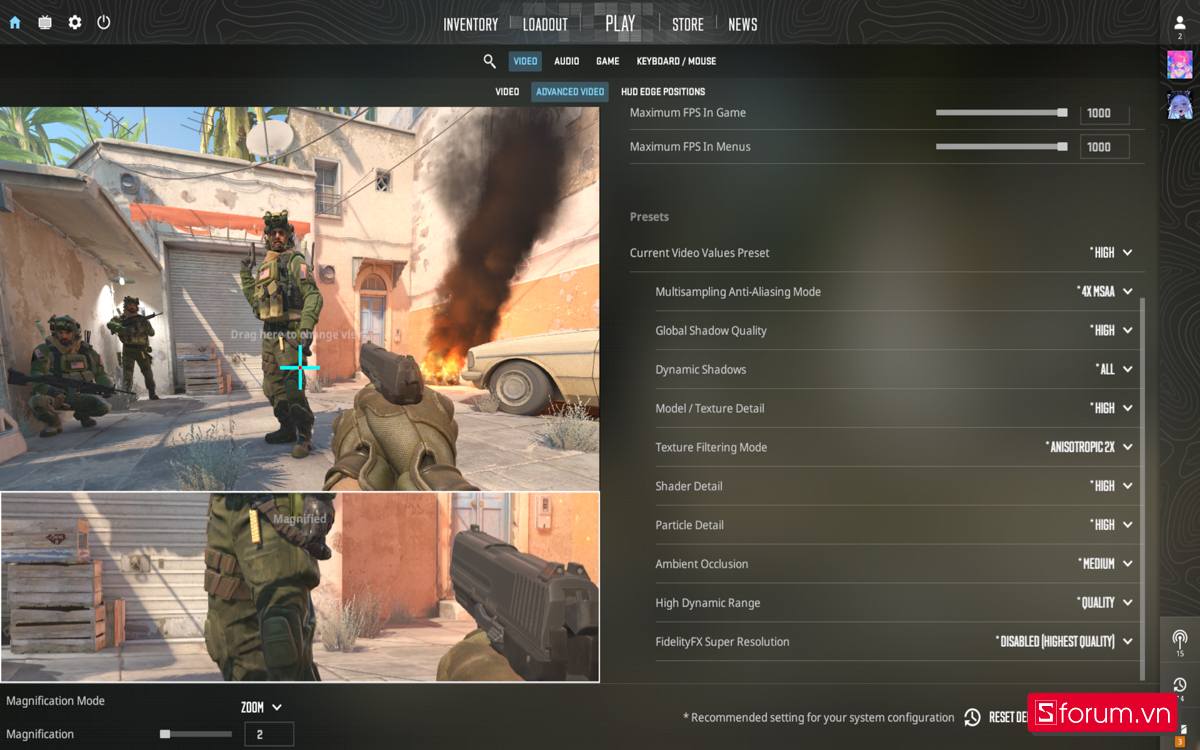Adjust the Magnification slider

click(x=196, y=734)
